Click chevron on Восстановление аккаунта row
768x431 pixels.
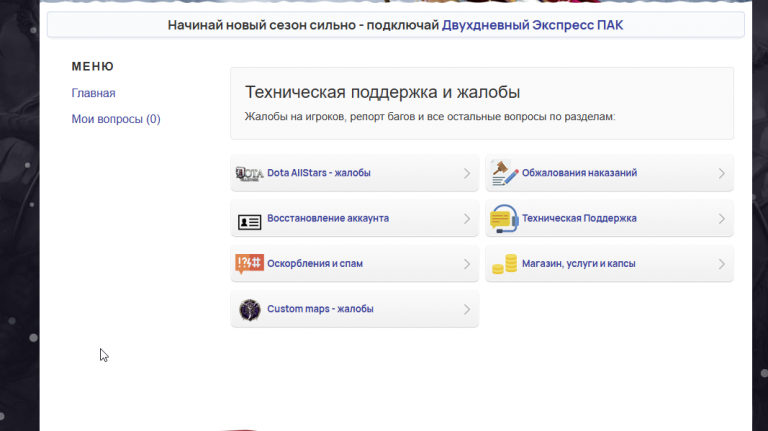click(467, 219)
